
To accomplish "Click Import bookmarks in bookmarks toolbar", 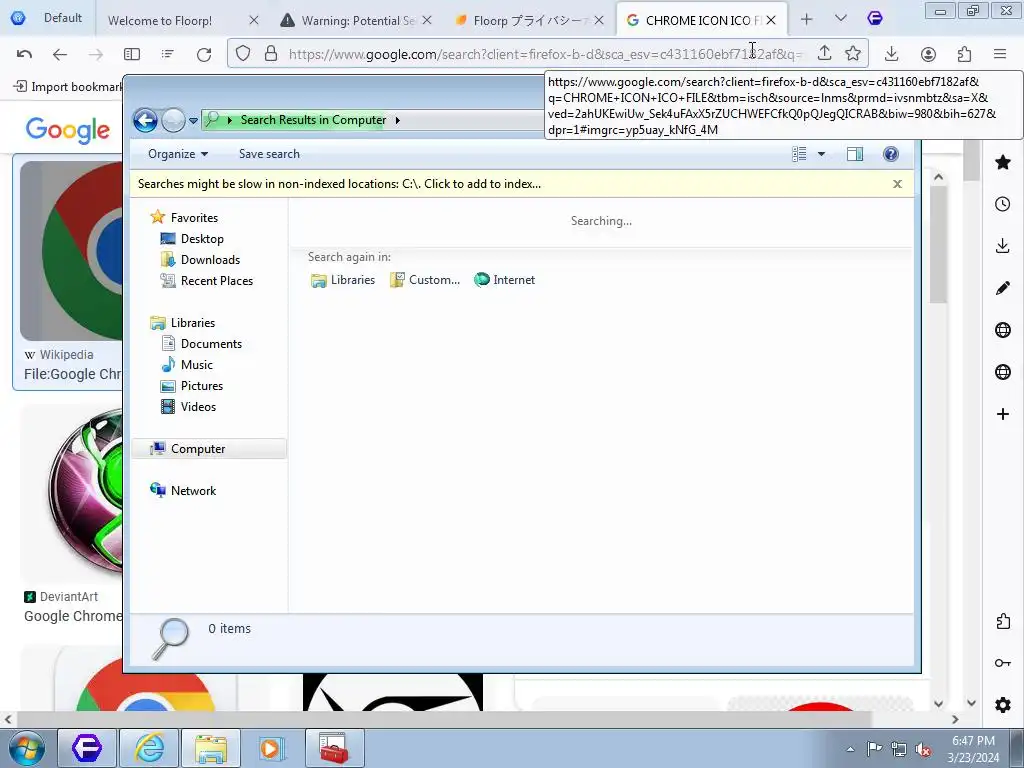I will (69, 86).
